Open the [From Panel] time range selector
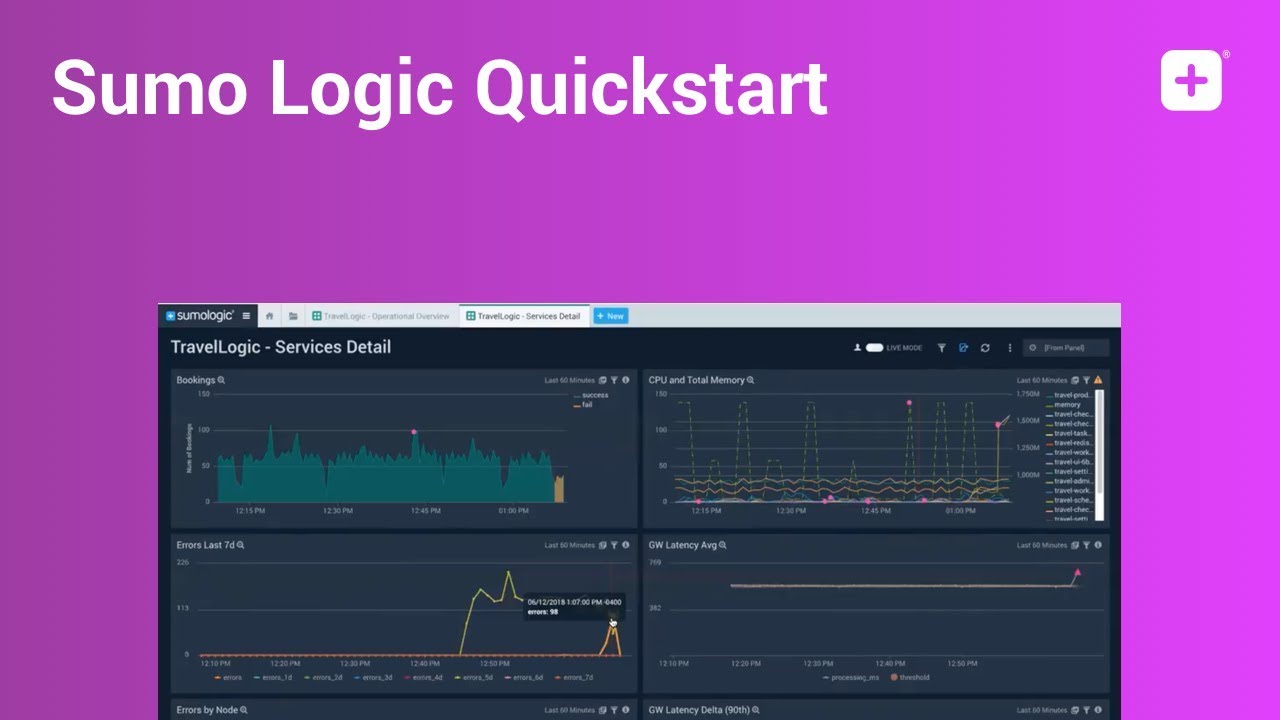The image size is (1280, 720). 1066,348
